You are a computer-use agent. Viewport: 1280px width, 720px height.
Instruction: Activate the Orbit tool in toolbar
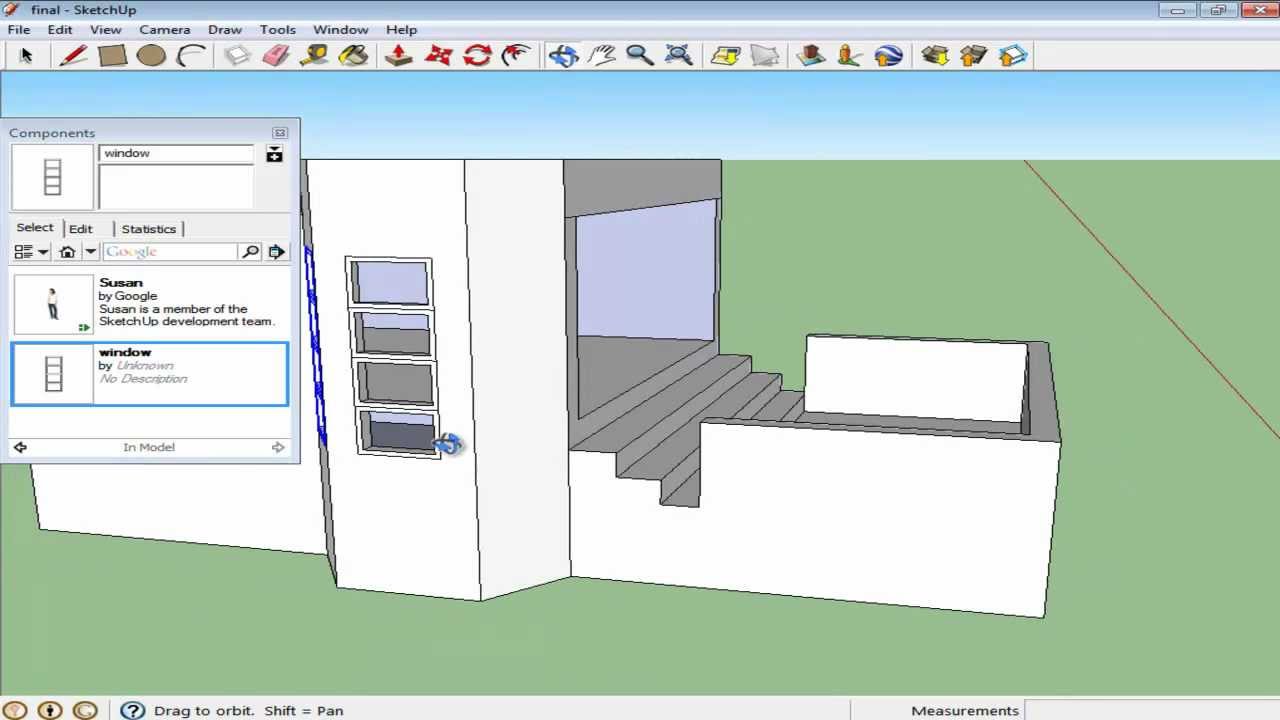pyautogui.click(x=563, y=56)
